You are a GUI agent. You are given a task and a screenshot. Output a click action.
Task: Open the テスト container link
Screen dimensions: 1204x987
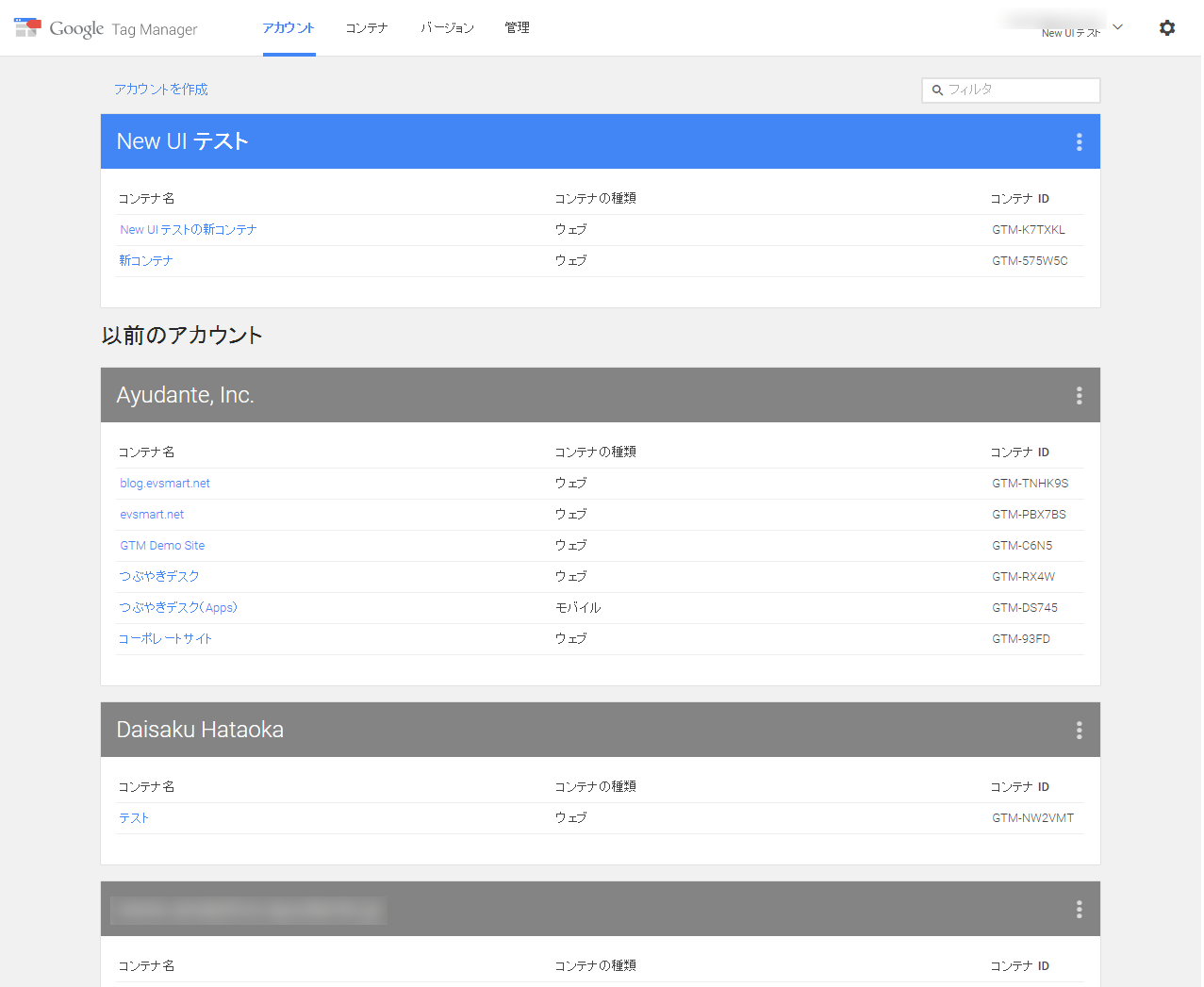(134, 818)
